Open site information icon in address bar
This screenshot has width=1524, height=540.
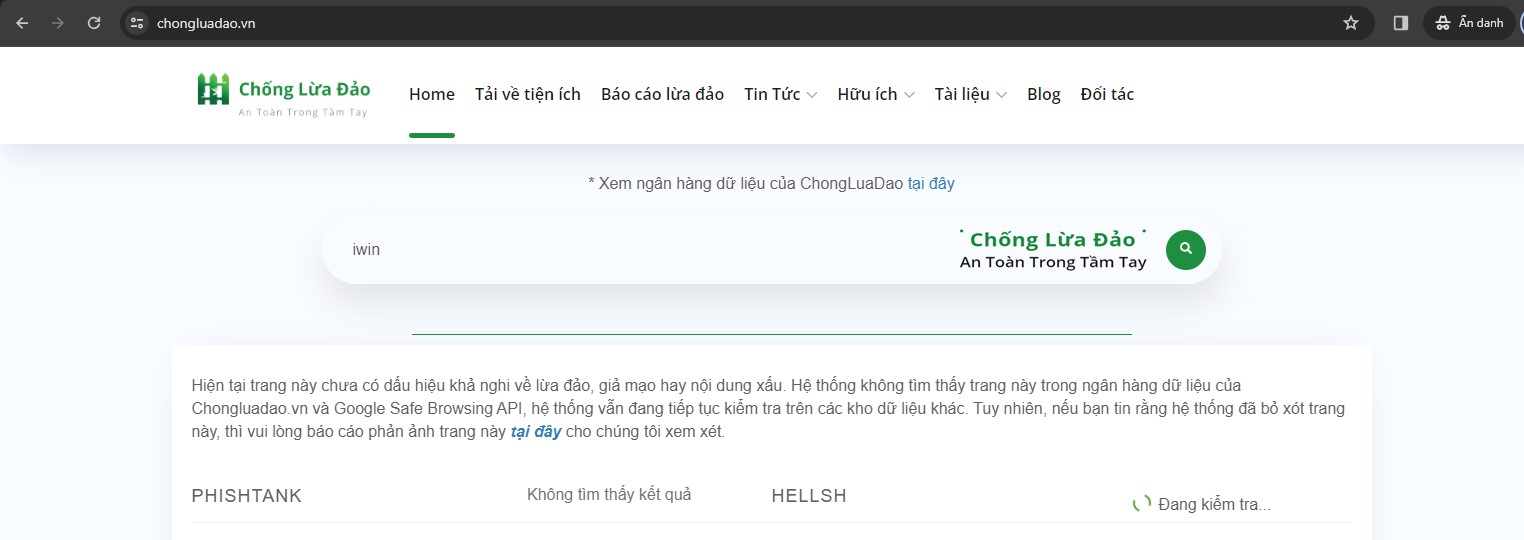click(x=138, y=23)
